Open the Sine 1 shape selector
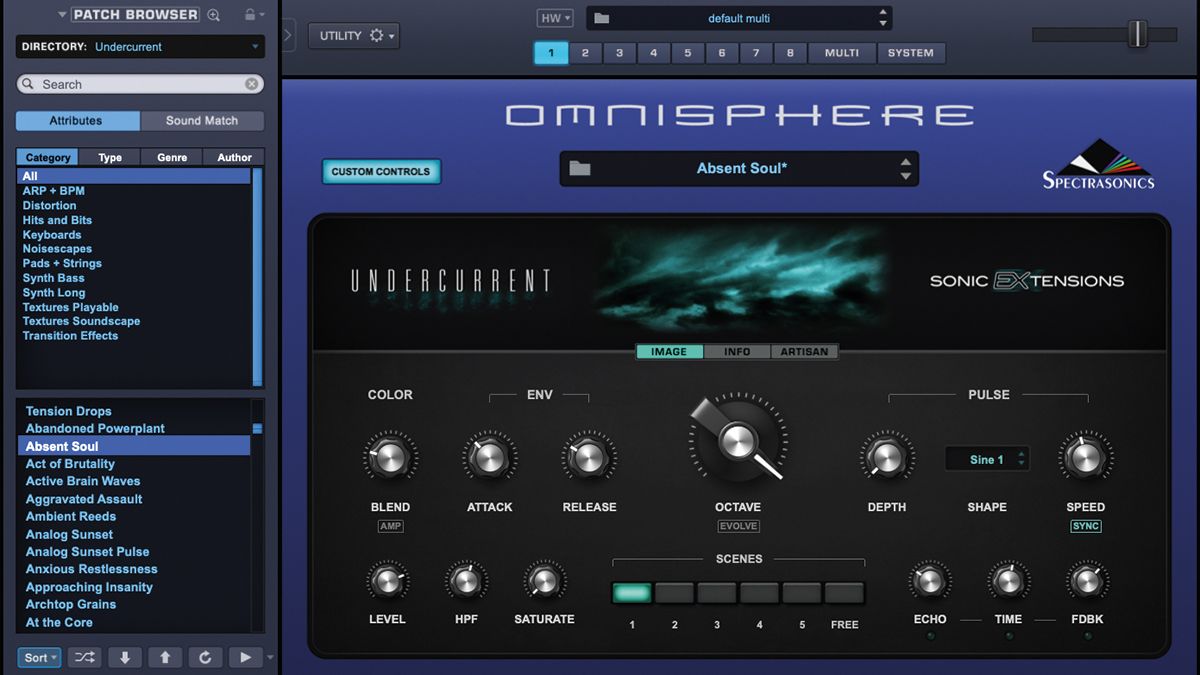 click(987, 459)
